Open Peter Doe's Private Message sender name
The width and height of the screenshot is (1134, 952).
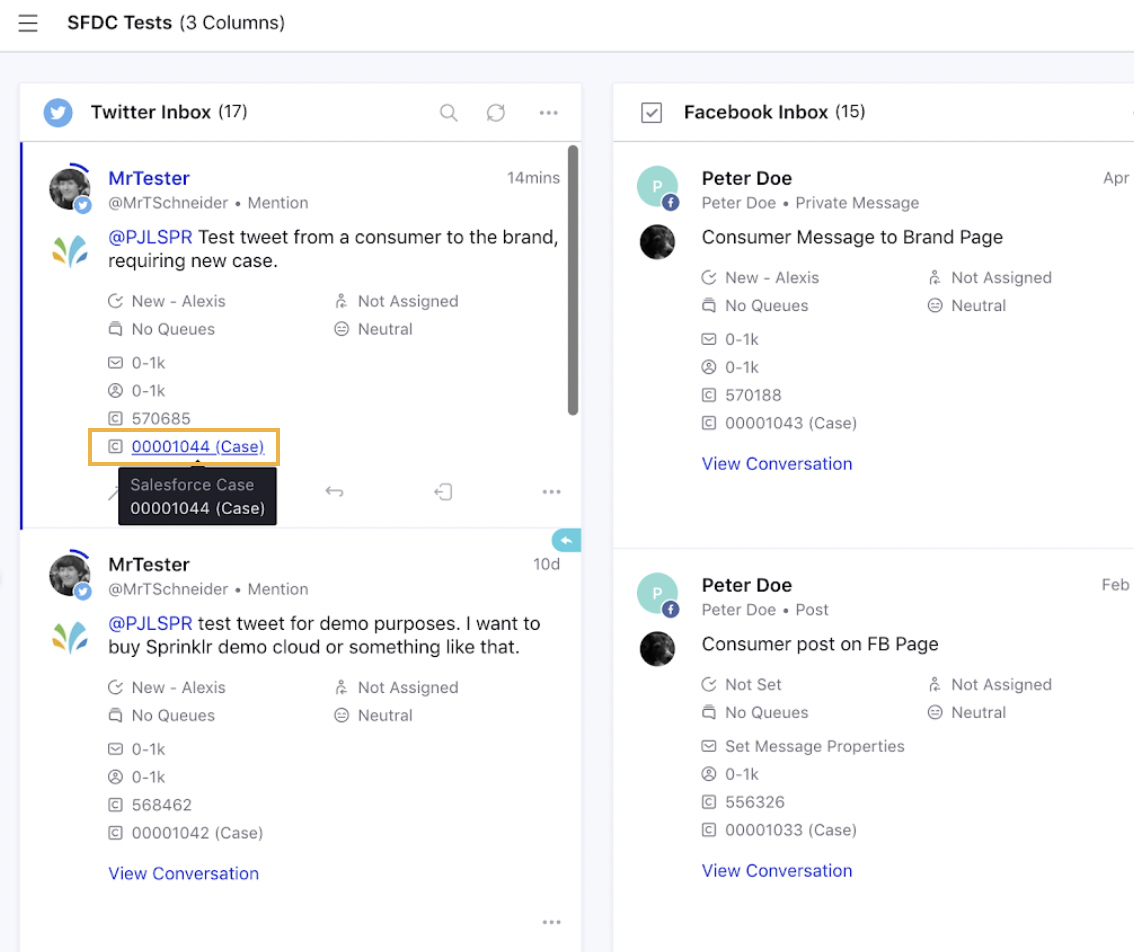click(746, 178)
